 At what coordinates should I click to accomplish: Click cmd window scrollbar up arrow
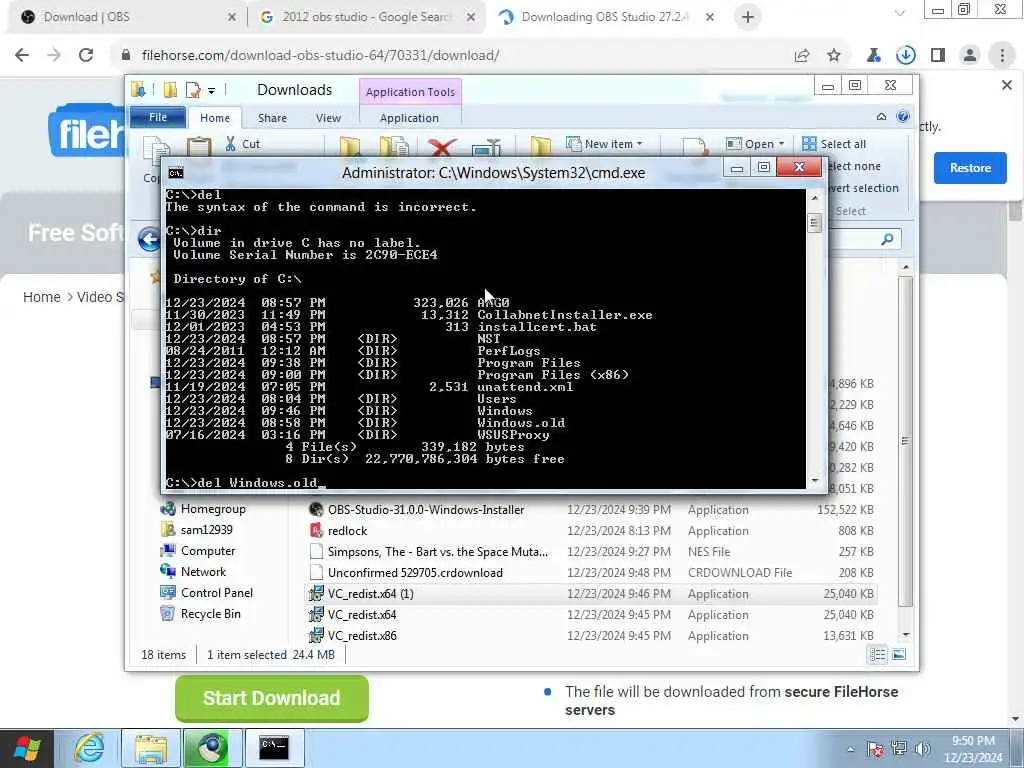[814, 197]
